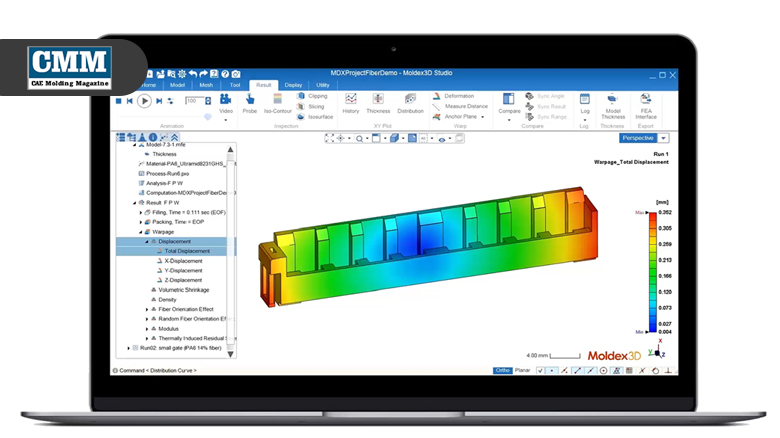The height and width of the screenshot is (438, 780).
Task: Open the Video dropdown arrow
Action: 226,120
